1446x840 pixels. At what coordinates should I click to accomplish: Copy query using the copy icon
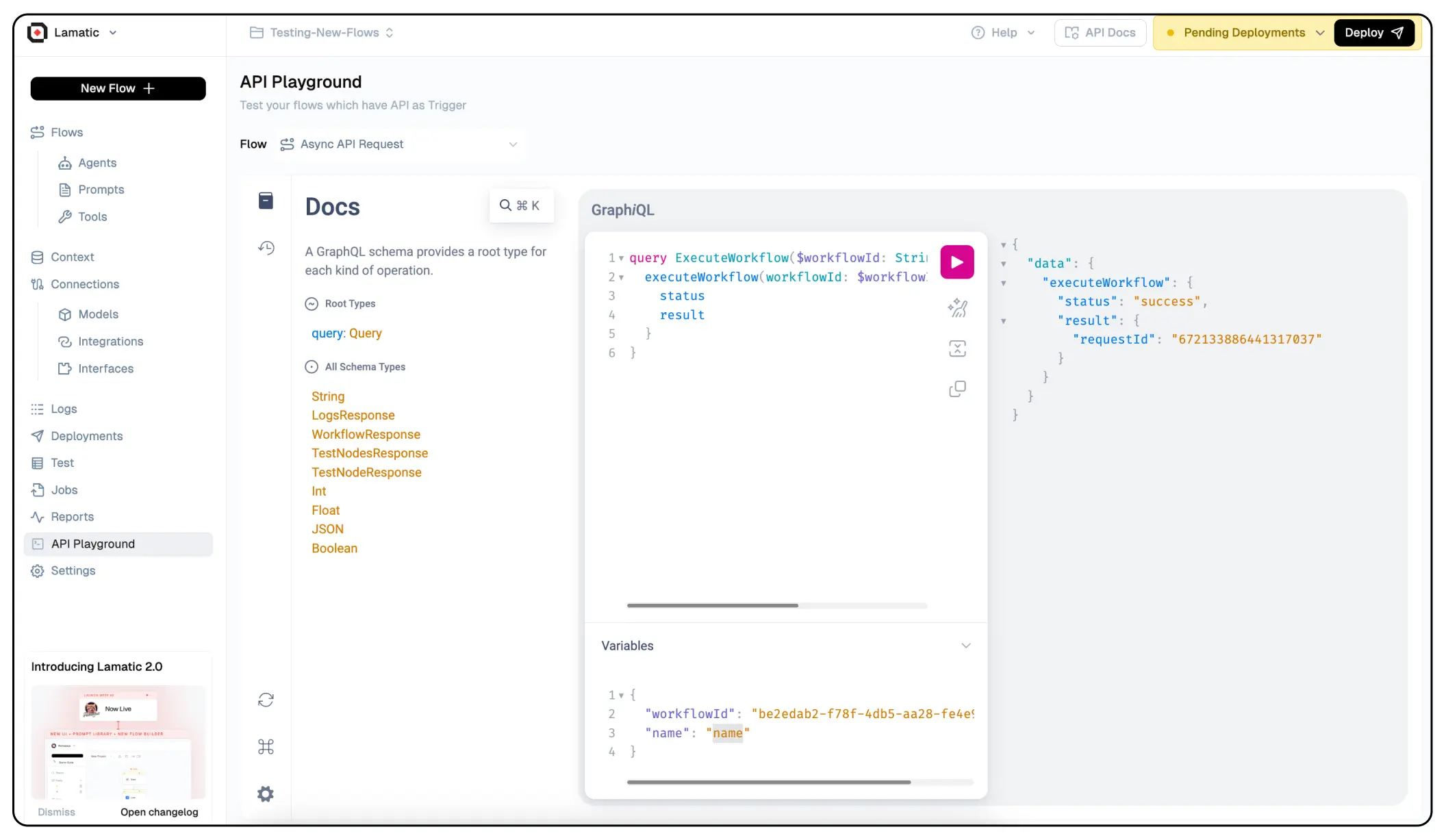coord(957,389)
